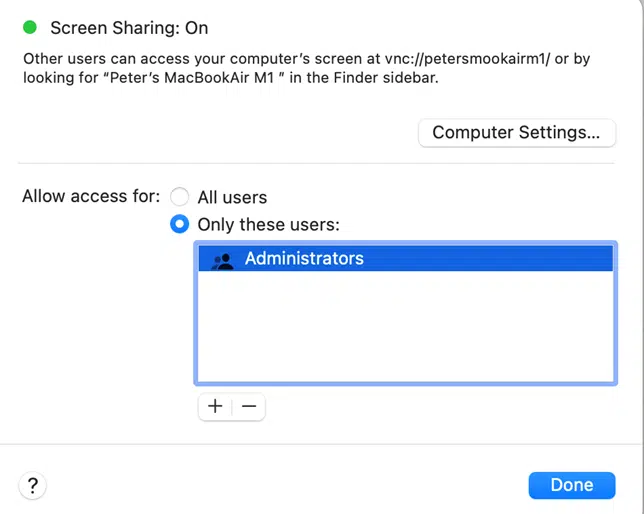Click the "All users" label text

pyautogui.click(x=232, y=198)
